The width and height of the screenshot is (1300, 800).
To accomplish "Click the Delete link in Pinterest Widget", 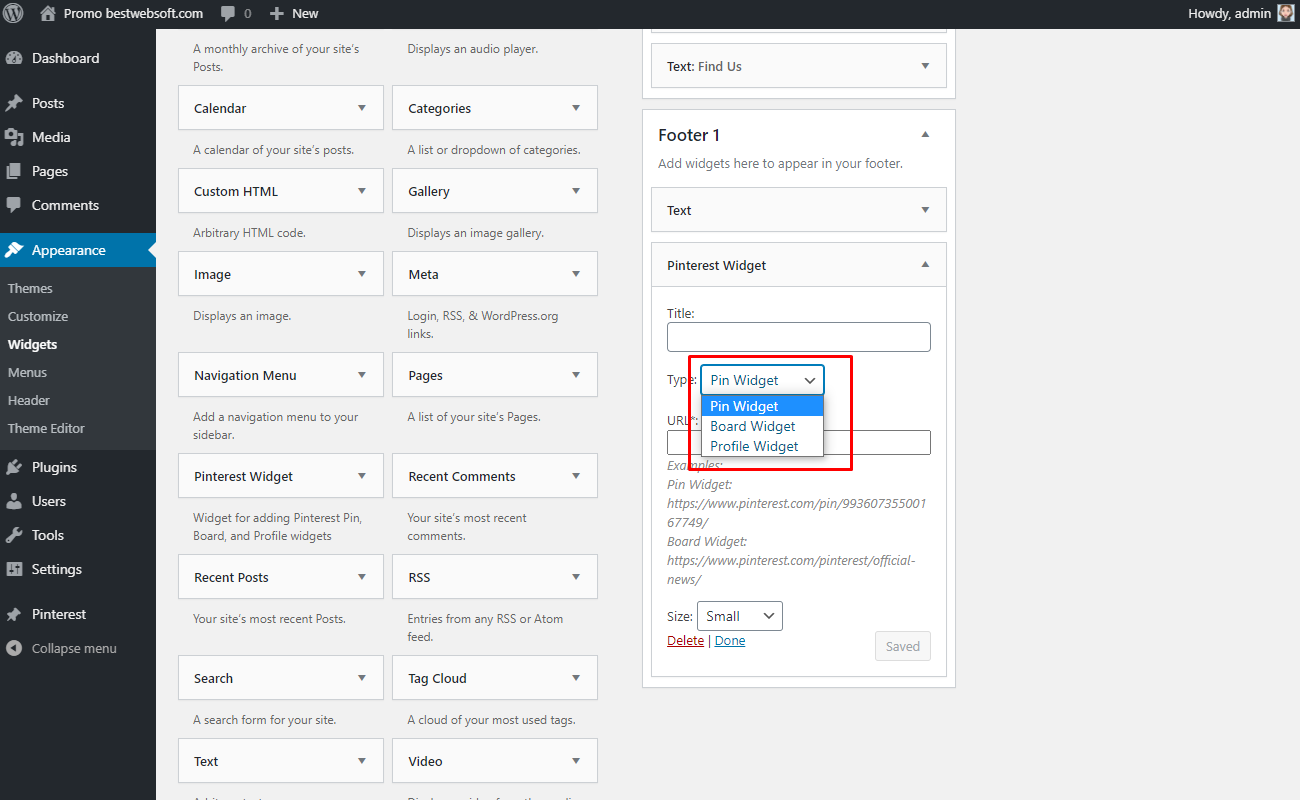I will click(685, 640).
